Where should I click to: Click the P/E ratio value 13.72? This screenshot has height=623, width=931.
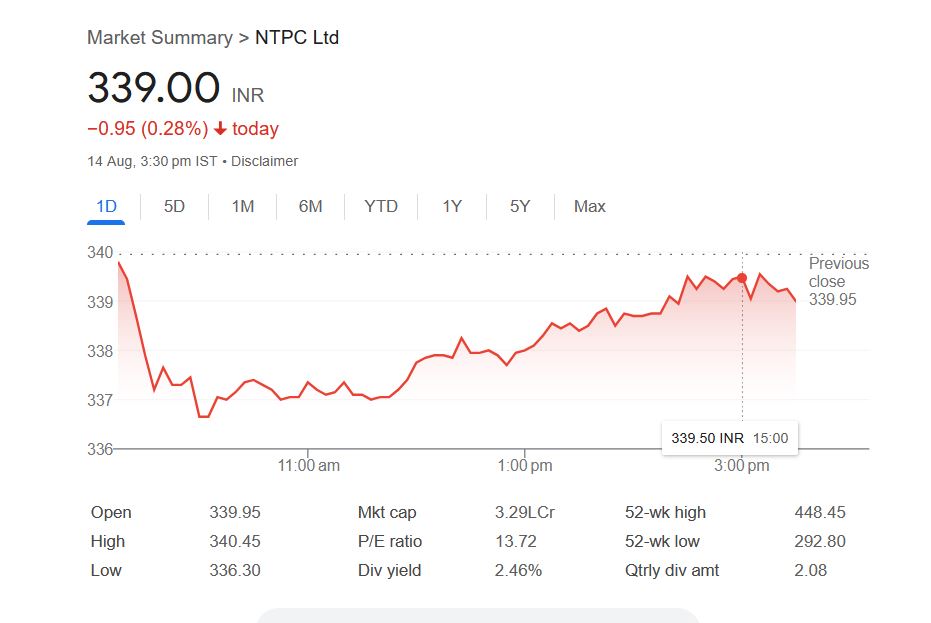(515, 542)
